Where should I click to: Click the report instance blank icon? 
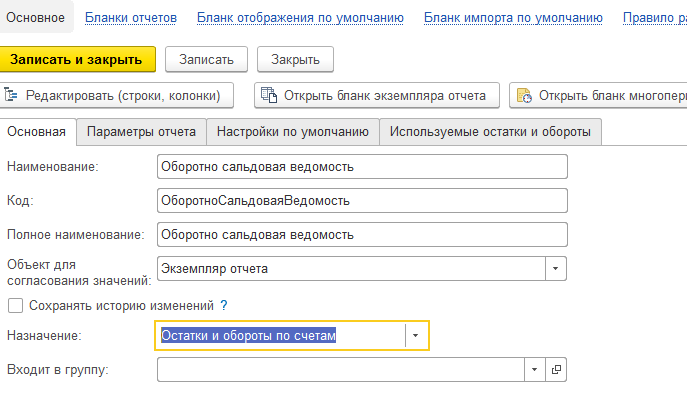point(269,95)
